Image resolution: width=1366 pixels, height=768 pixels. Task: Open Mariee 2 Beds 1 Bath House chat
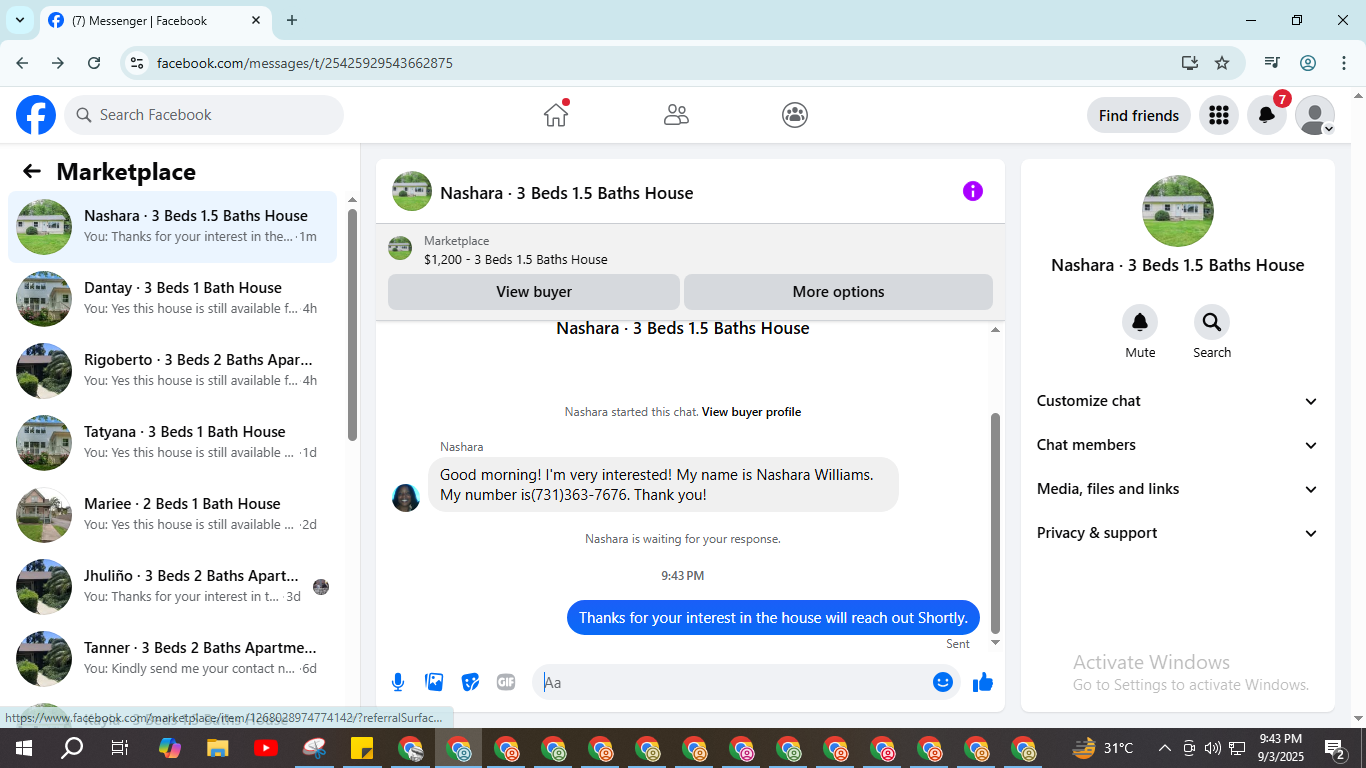coord(172,514)
